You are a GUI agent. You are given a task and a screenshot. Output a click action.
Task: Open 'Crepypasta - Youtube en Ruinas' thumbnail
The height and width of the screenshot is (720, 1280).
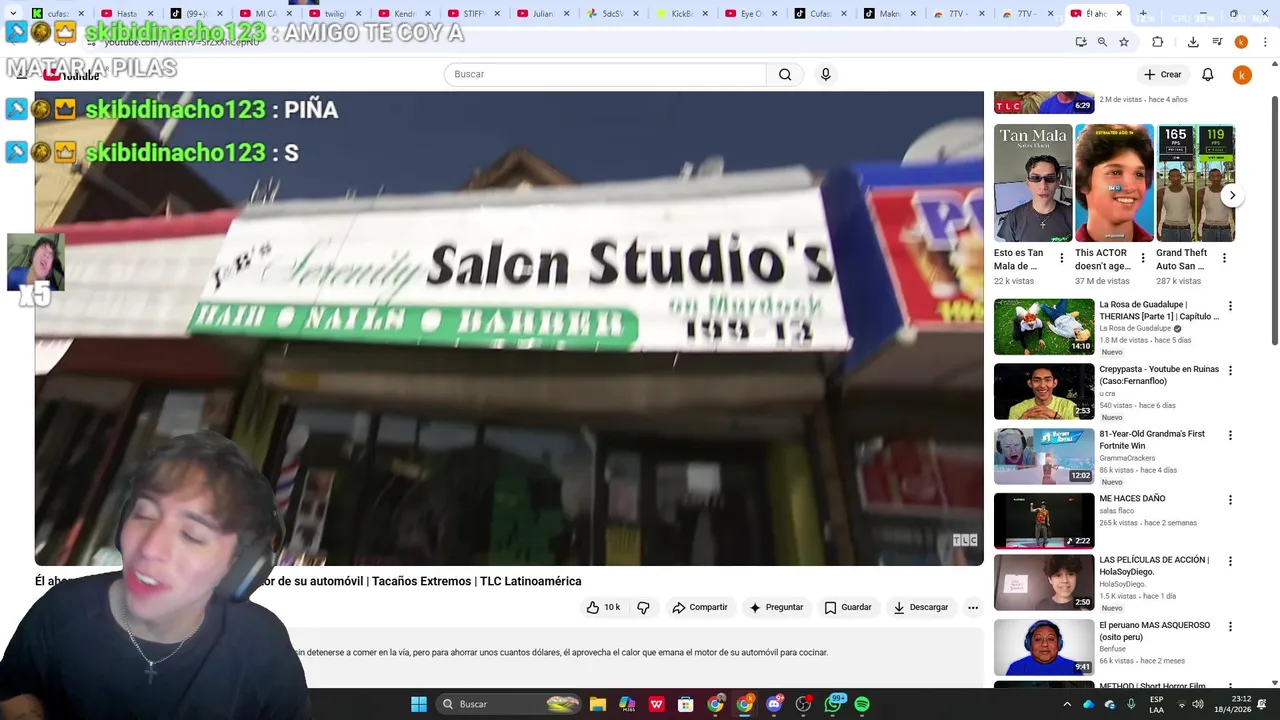pos(1044,391)
